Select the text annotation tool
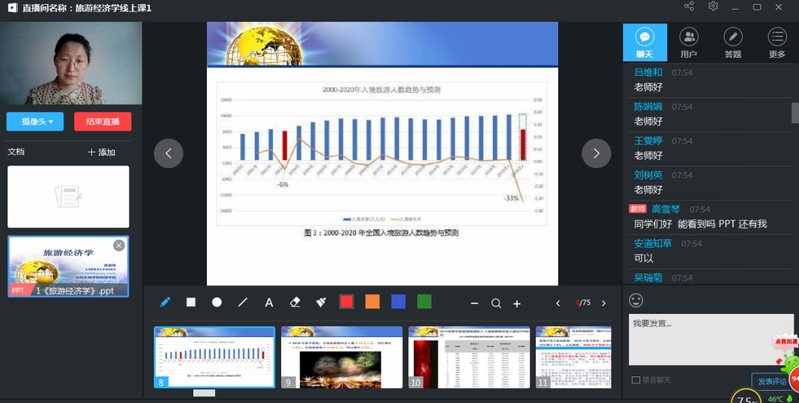 pos(269,302)
